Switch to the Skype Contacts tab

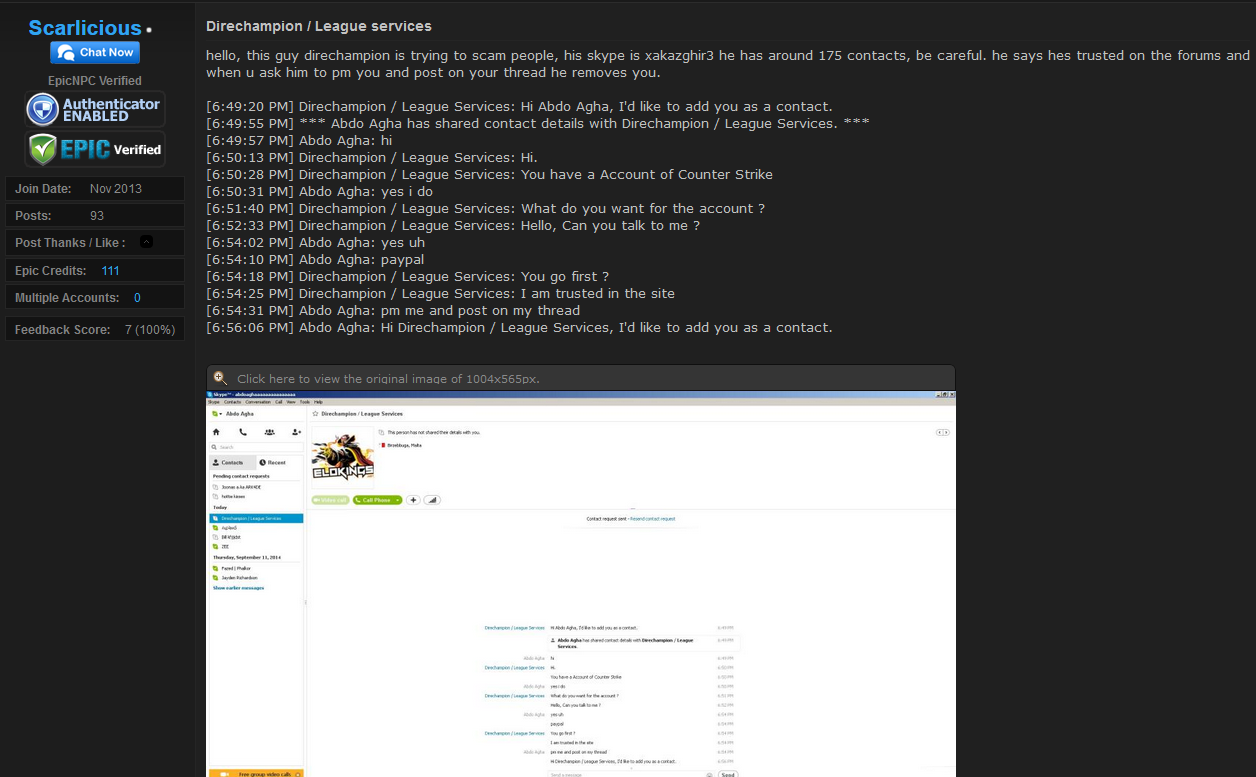point(232,463)
